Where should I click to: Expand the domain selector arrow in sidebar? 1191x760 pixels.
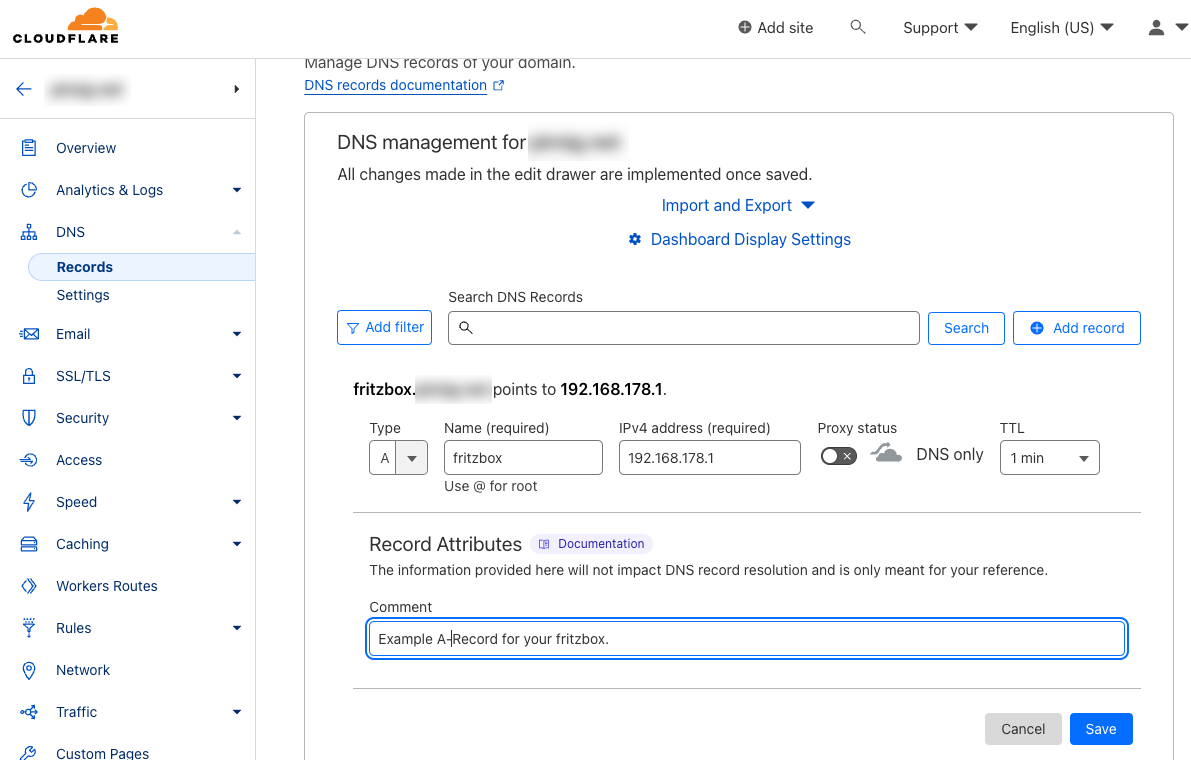click(236, 89)
